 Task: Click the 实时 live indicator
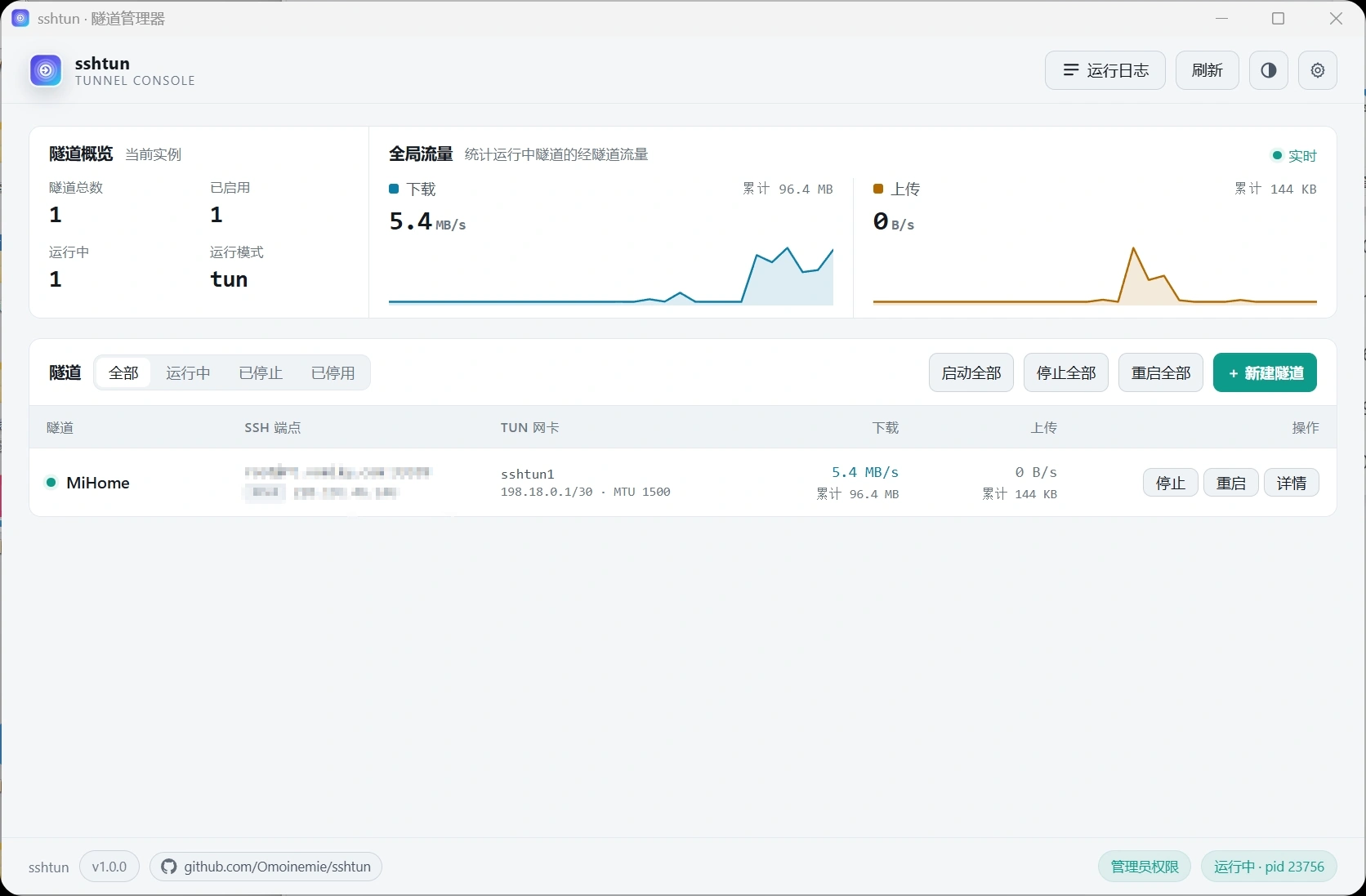point(1295,155)
